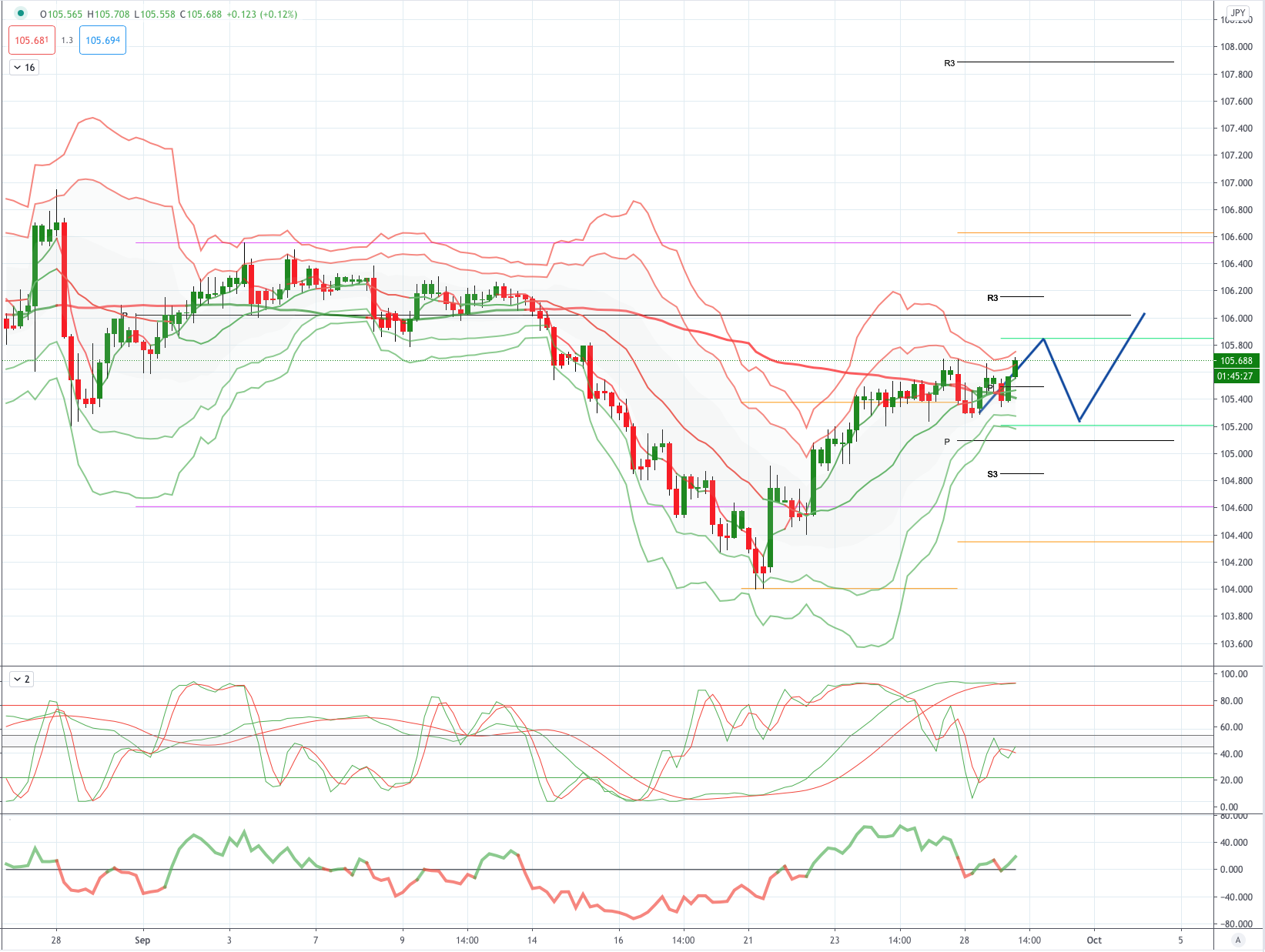Screen dimensions: 1265x952
Task: Click 108.000 on the price axis
Action: pos(1237,47)
